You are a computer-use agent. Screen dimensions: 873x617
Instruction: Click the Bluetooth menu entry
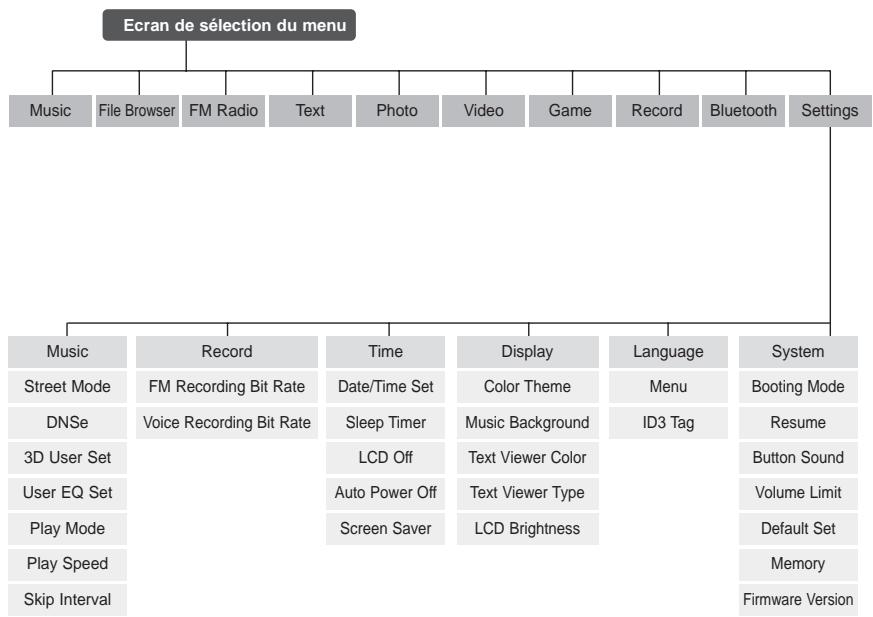[x=743, y=111]
